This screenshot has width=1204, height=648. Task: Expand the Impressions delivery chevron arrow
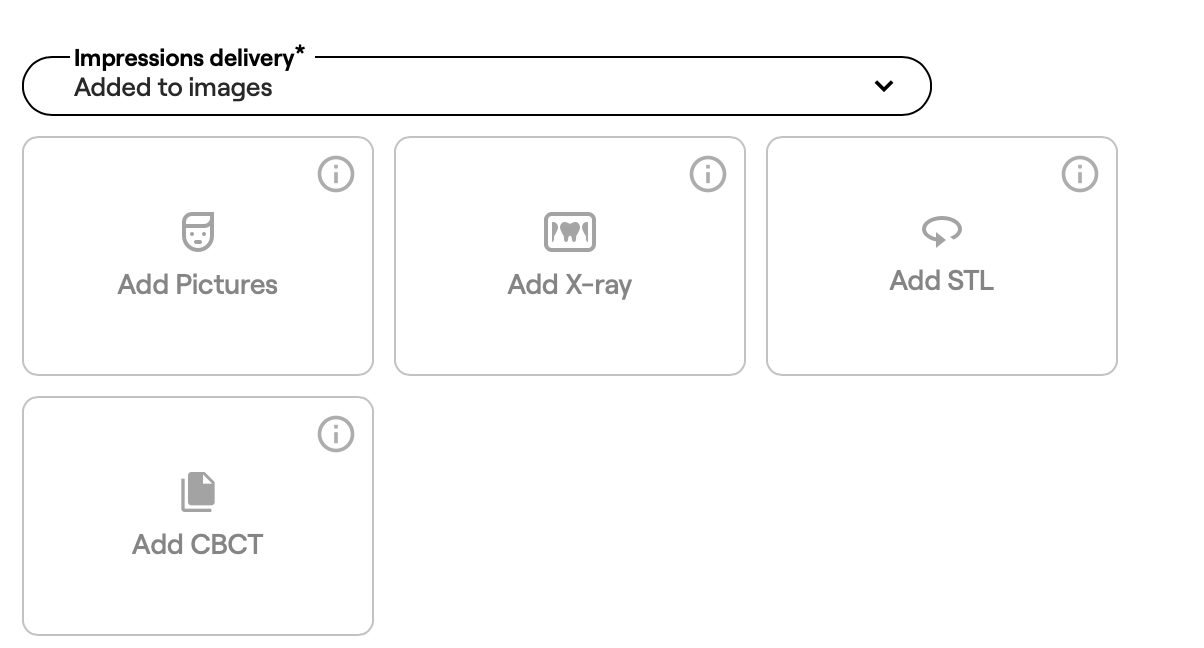coord(884,86)
